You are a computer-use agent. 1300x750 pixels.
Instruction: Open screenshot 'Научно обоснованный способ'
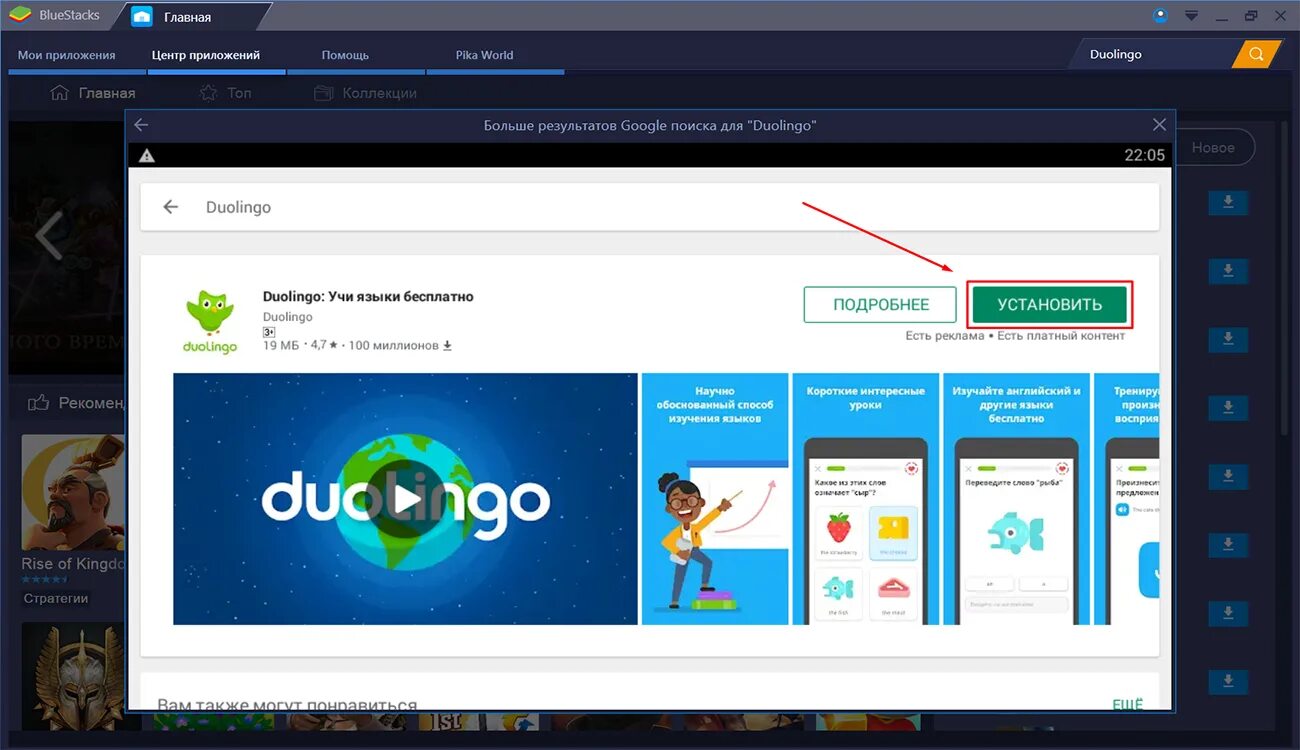tap(715, 499)
